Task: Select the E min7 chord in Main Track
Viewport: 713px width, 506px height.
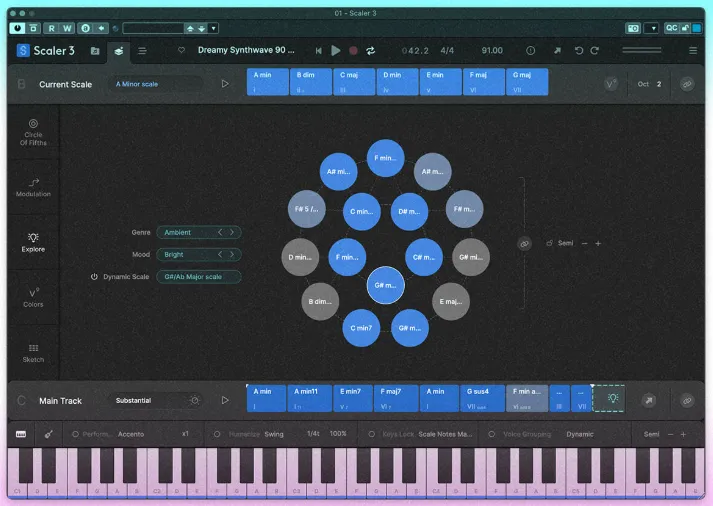Action: click(353, 398)
